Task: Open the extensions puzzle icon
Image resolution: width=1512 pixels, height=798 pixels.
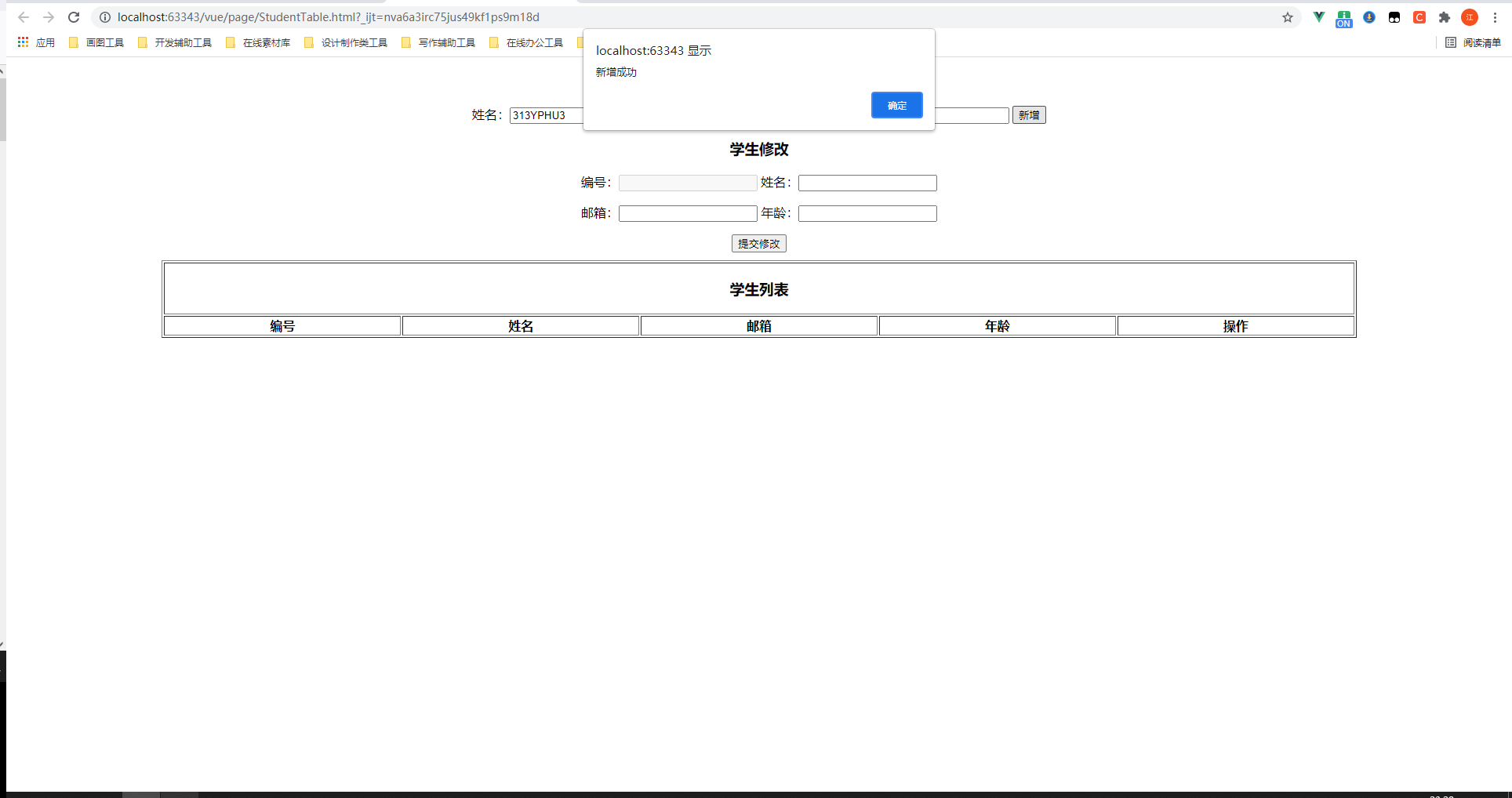Action: coord(1445,17)
